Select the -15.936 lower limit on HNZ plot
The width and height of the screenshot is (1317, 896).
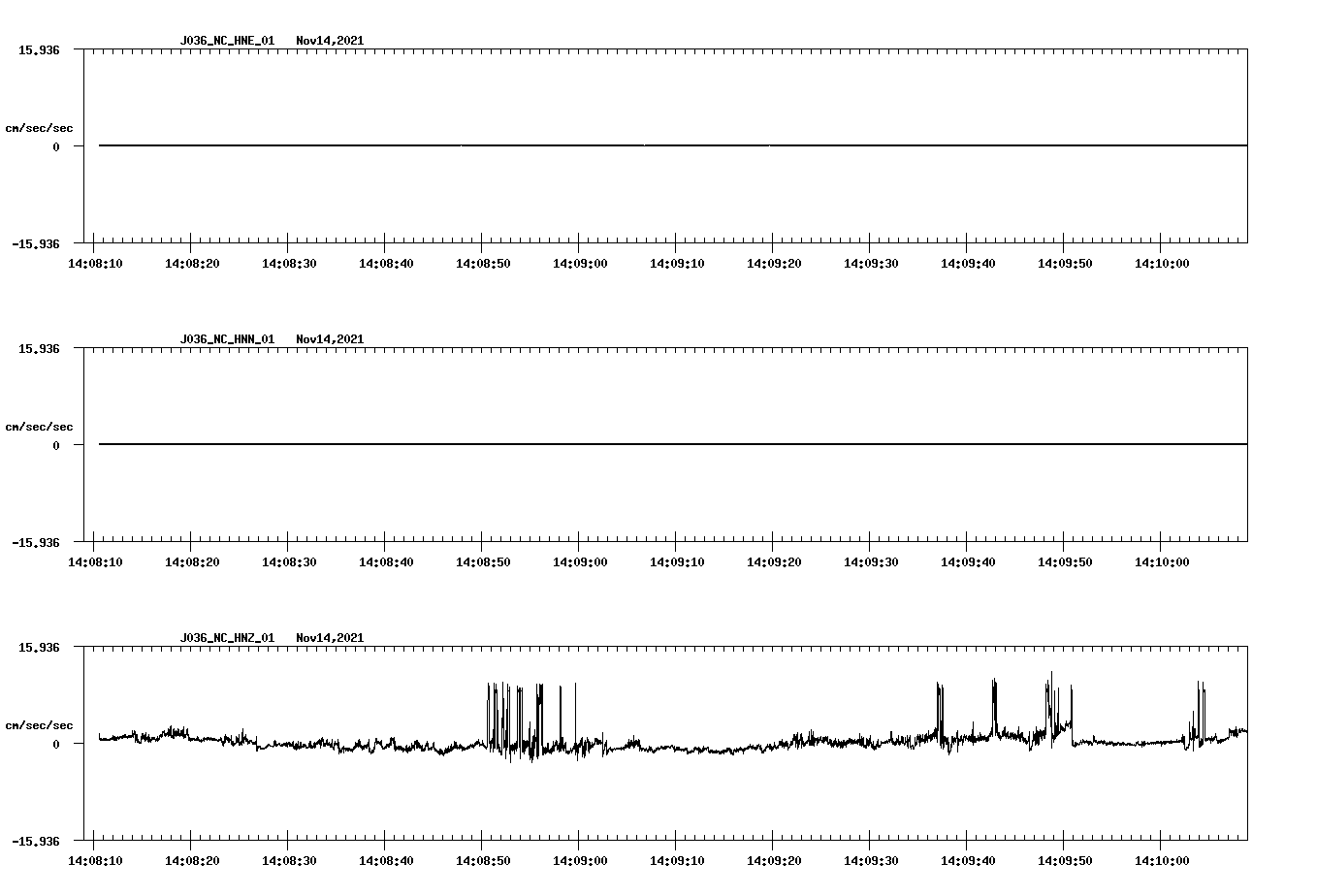pyautogui.click(x=36, y=841)
